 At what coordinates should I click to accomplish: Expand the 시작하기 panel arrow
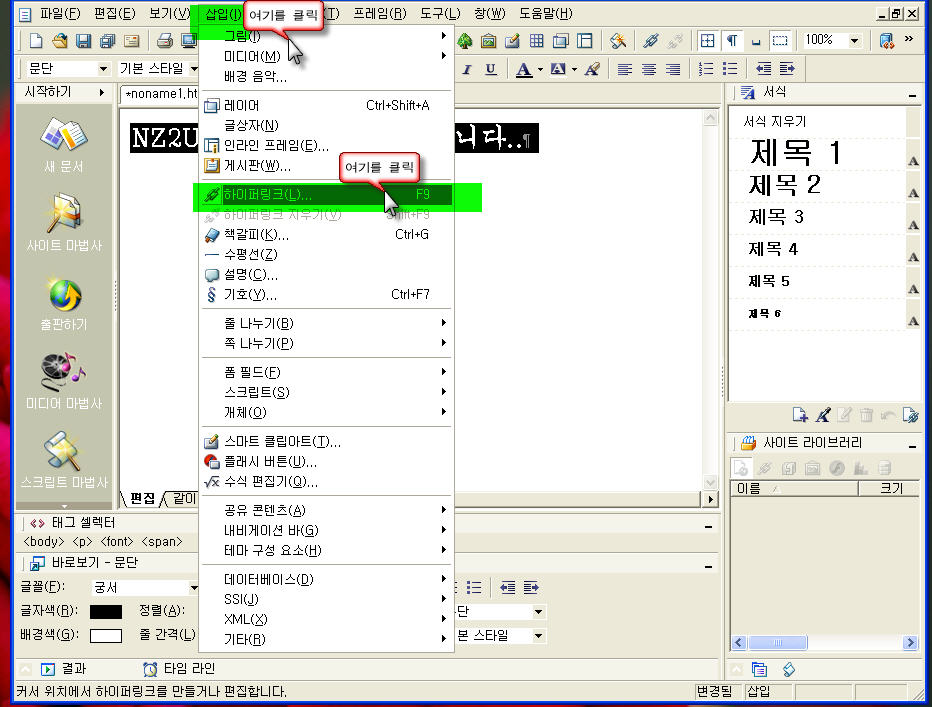pos(102,92)
